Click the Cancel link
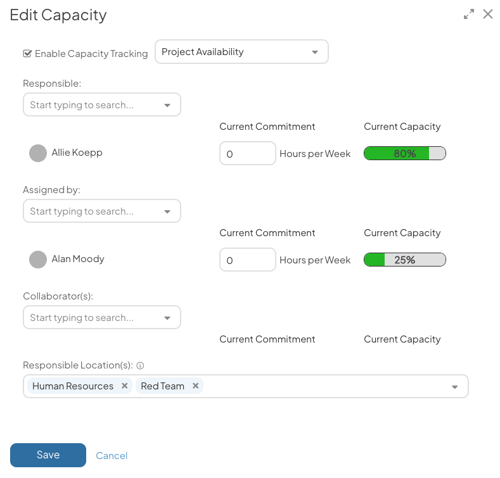500x478 pixels. (112, 456)
